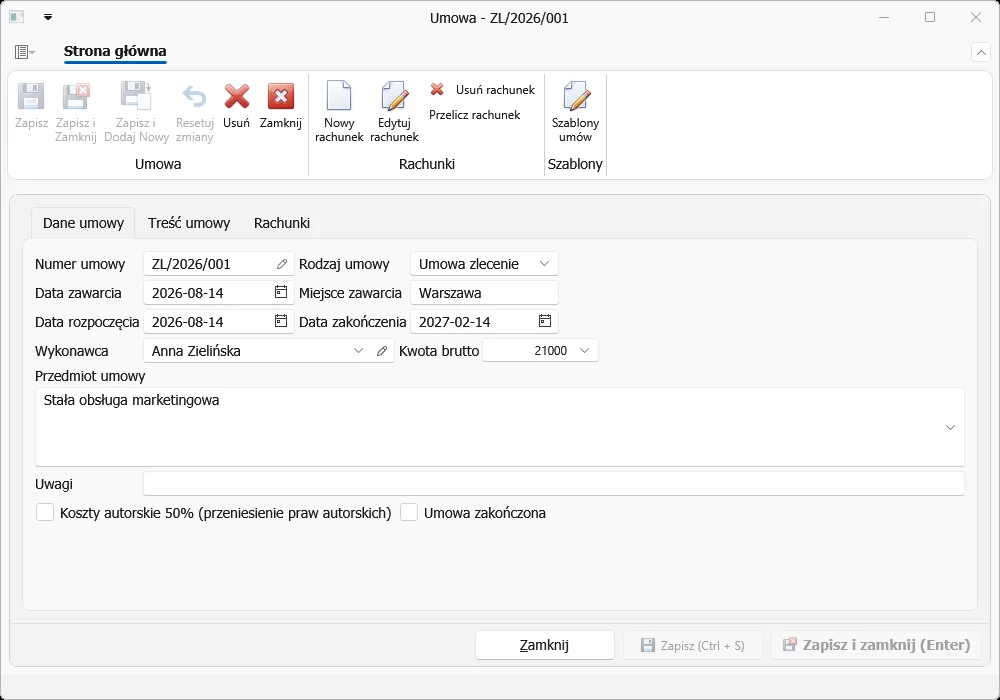Click the Numer umowy field ZL/2026/001
Image resolution: width=1000 pixels, height=700 pixels.
click(218, 264)
